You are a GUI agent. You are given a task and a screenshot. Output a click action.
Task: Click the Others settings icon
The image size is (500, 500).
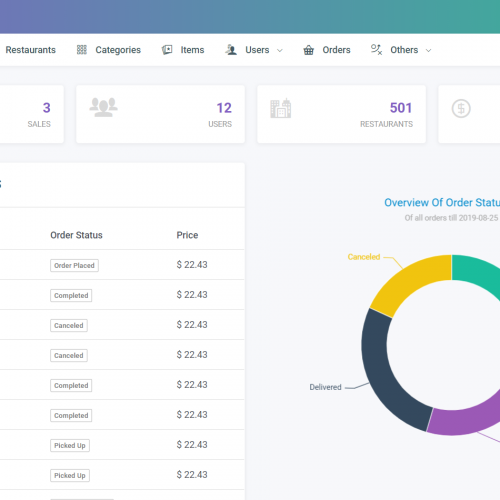point(376,50)
